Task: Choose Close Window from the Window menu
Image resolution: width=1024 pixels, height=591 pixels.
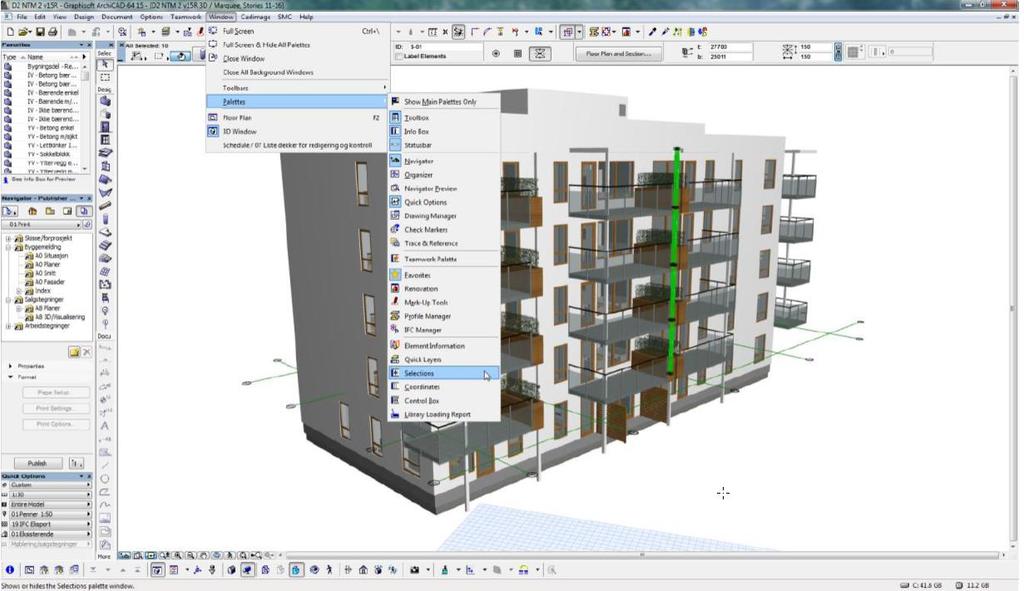Action: pos(296,58)
